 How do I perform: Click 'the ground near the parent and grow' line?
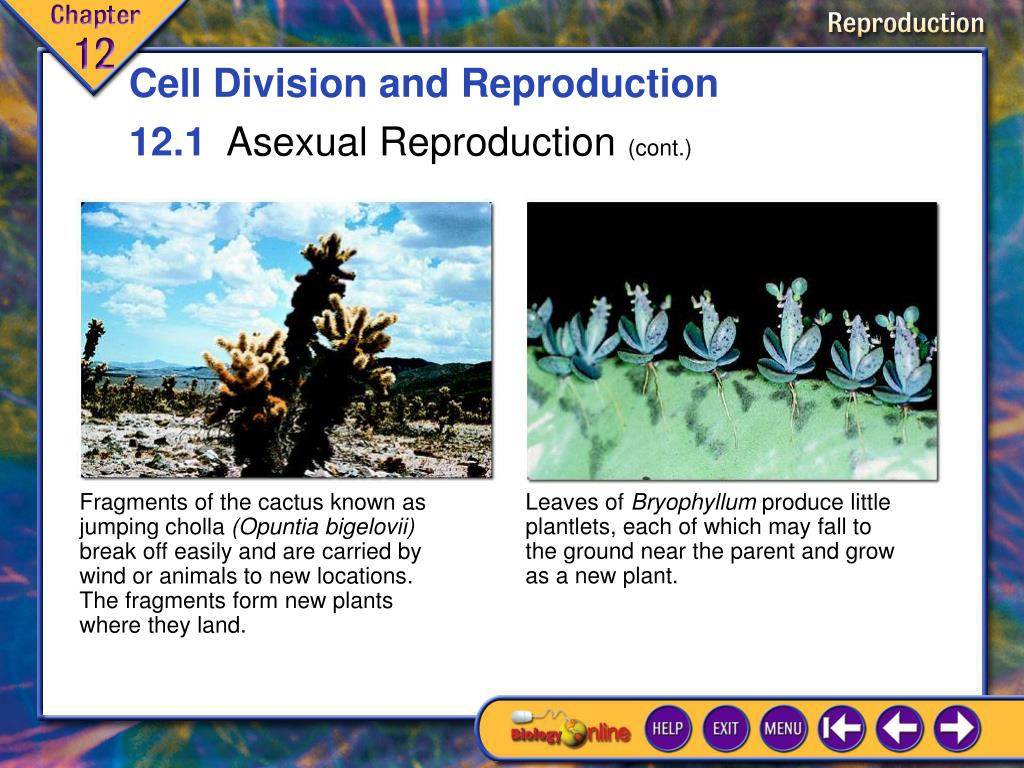pos(710,551)
